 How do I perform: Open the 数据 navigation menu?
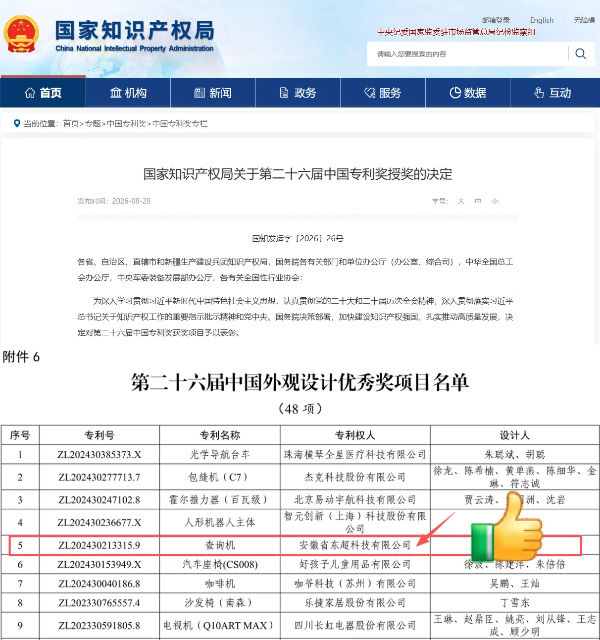[468, 93]
